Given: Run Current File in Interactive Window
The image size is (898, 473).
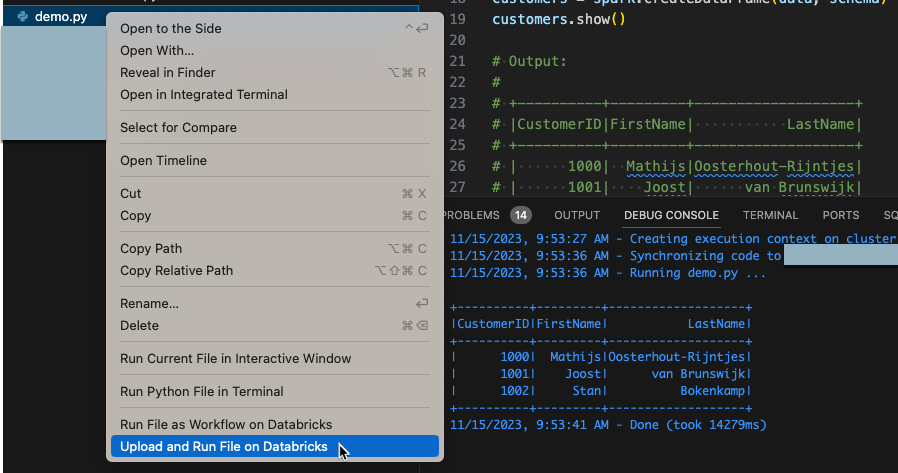Looking at the screenshot, I should 235,359.
